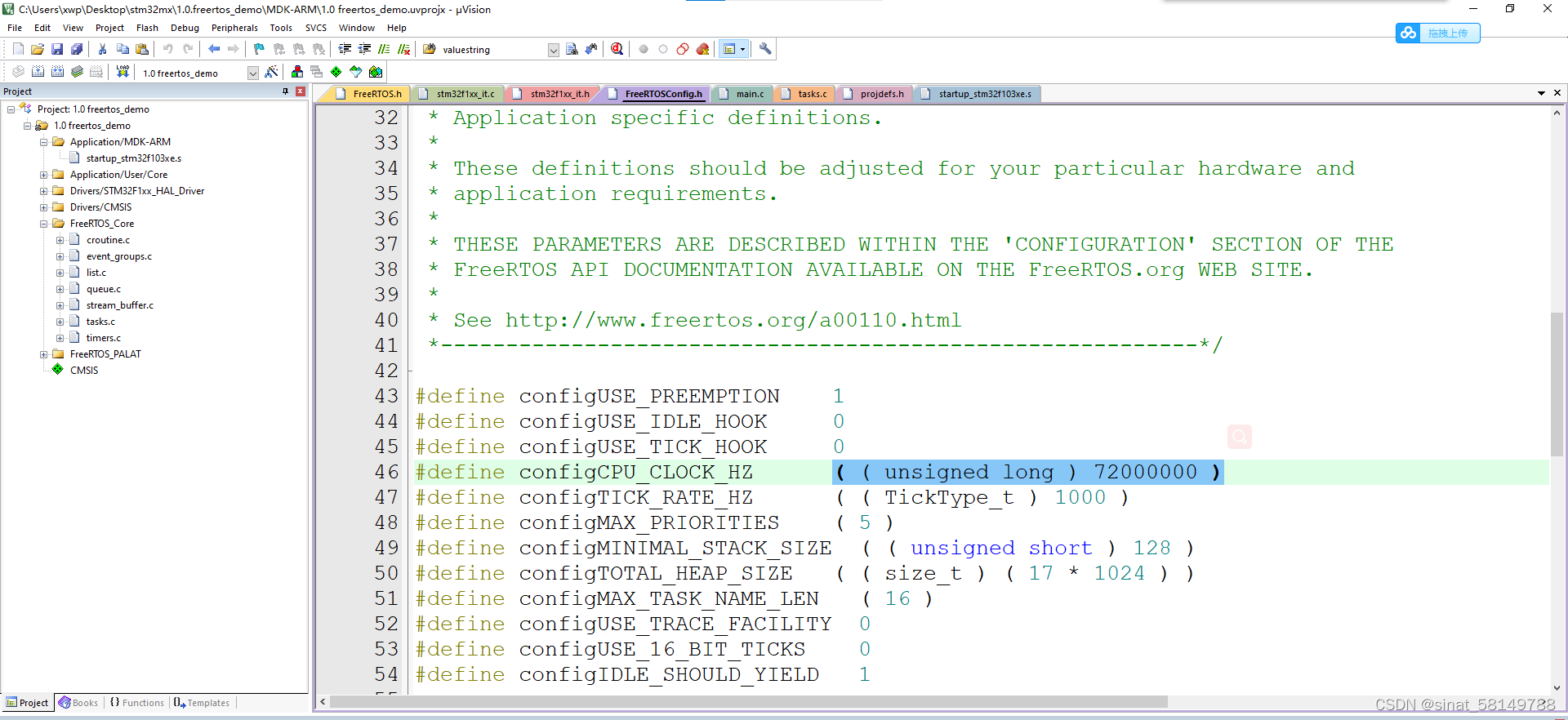
Task: Collapse the Application/MDK-ARM folder
Action: tap(44, 142)
